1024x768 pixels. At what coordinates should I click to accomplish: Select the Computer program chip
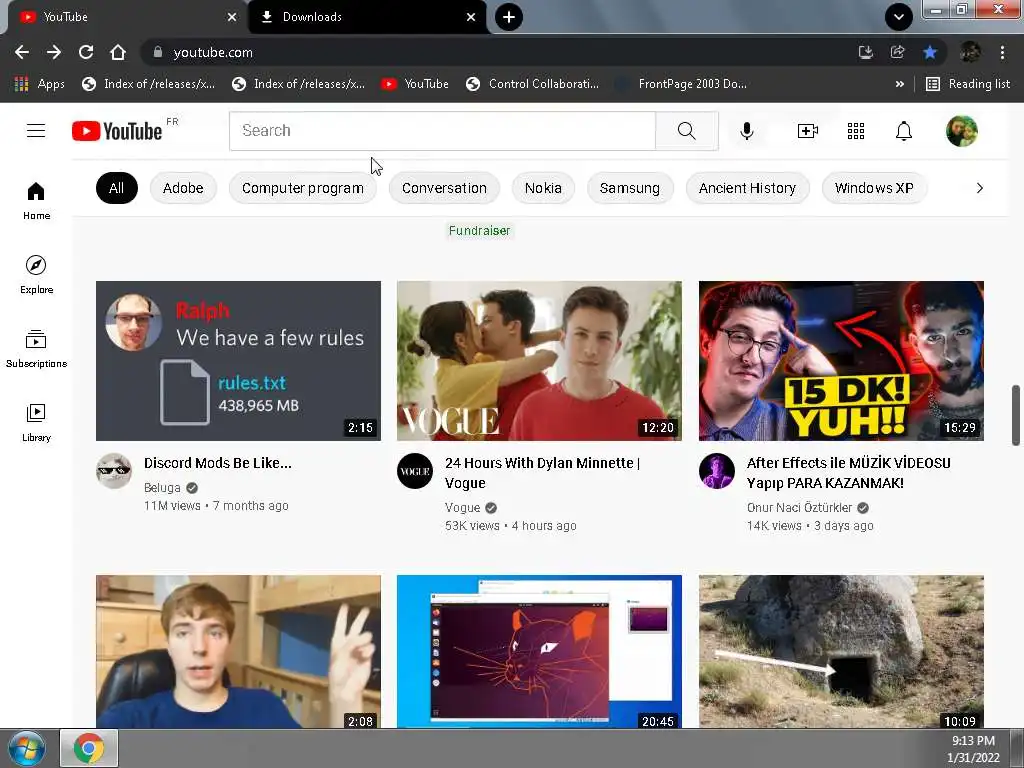[302, 188]
